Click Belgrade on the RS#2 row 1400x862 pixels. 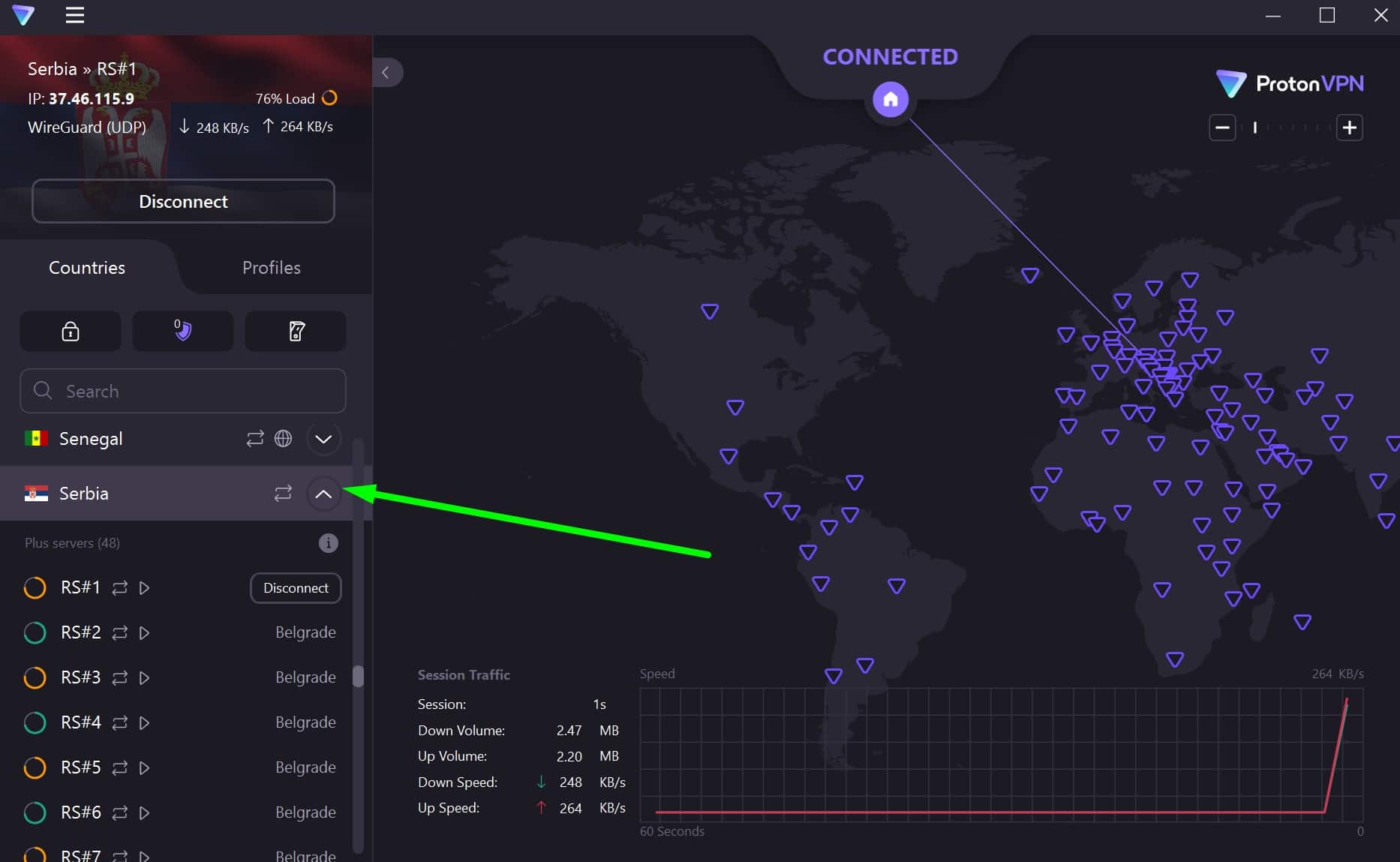305,633
